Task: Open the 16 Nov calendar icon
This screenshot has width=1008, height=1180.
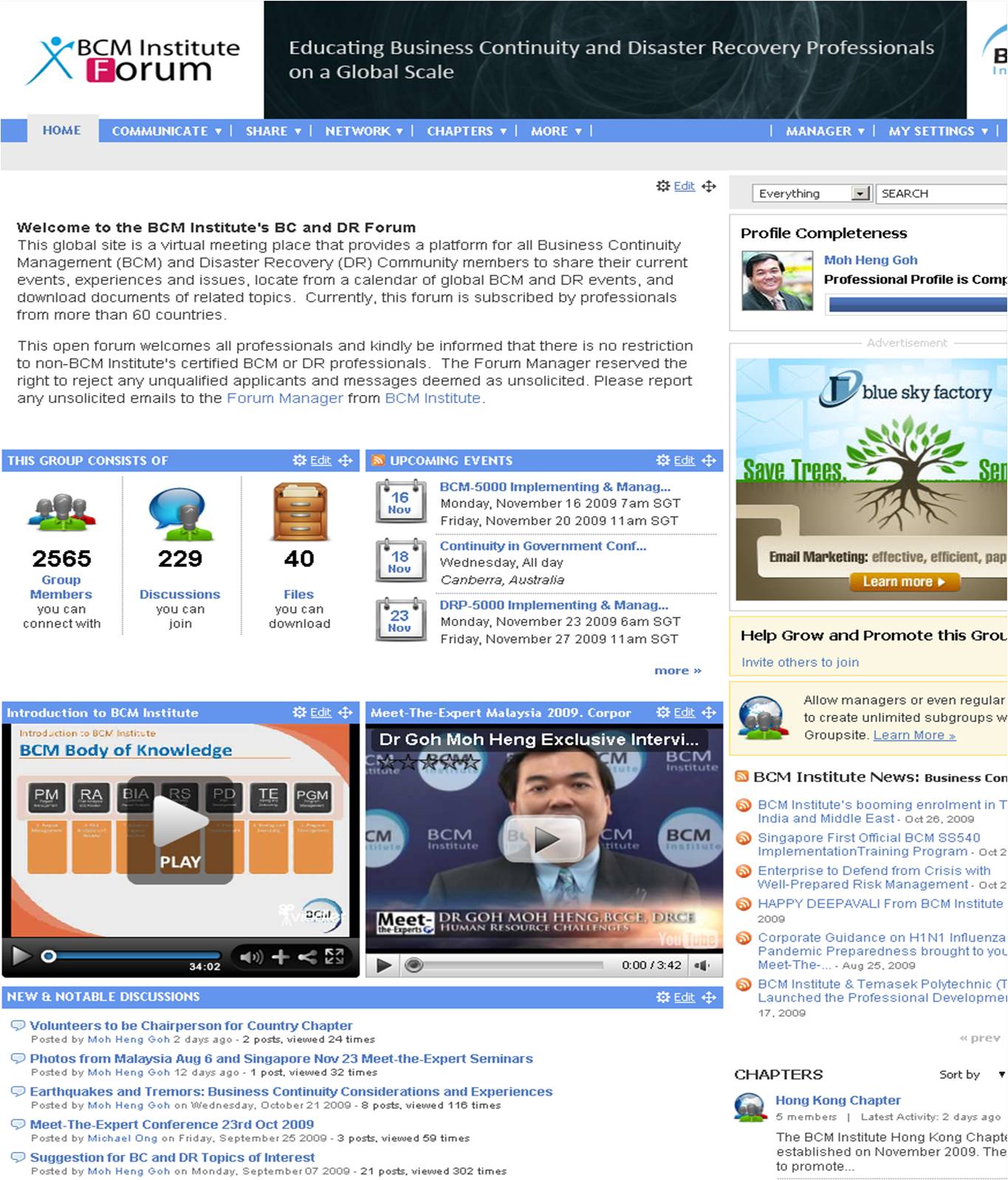Action: pyautogui.click(x=400, y=501)
